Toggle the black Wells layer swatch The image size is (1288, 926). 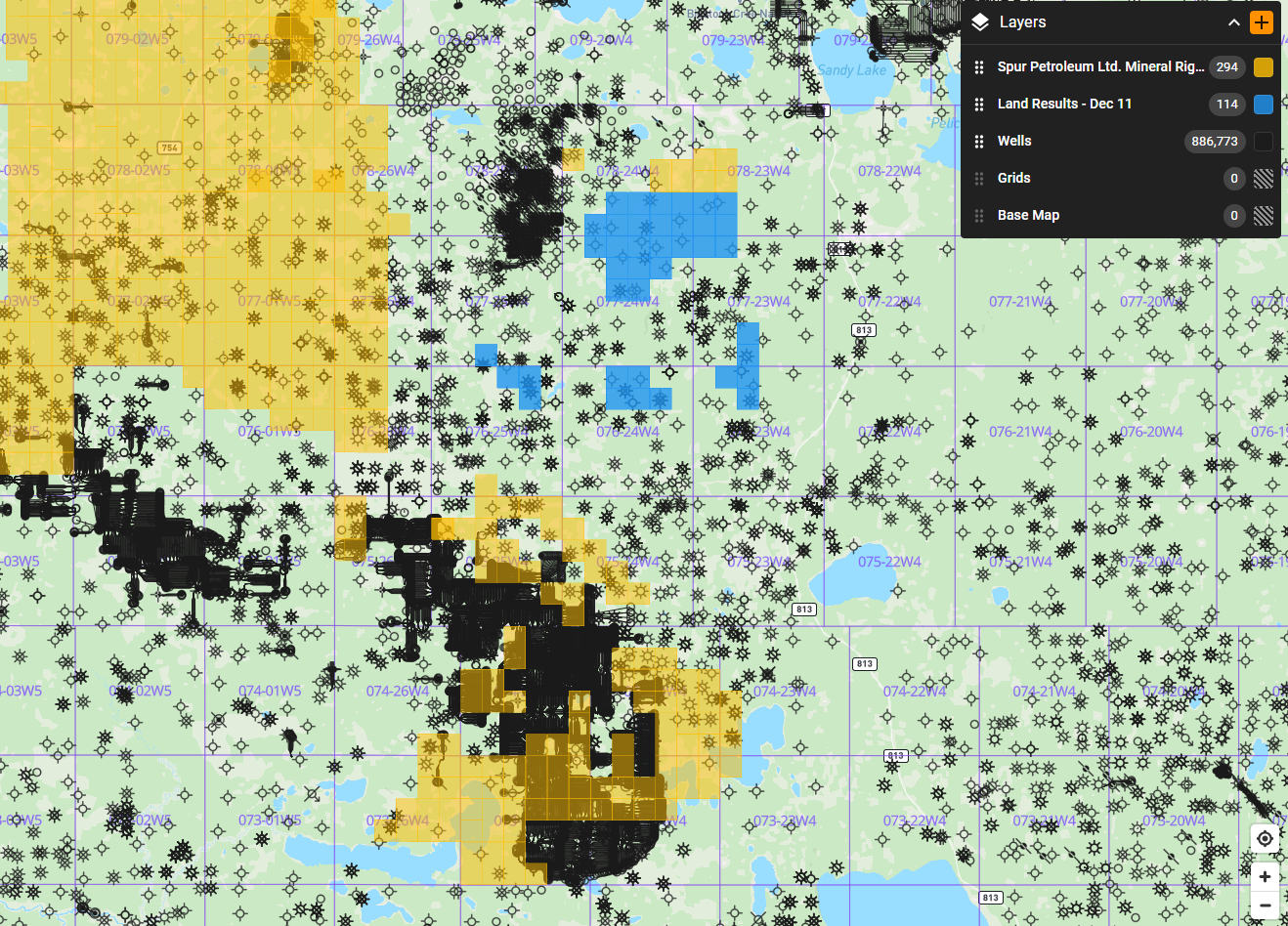coord(1264,142)
